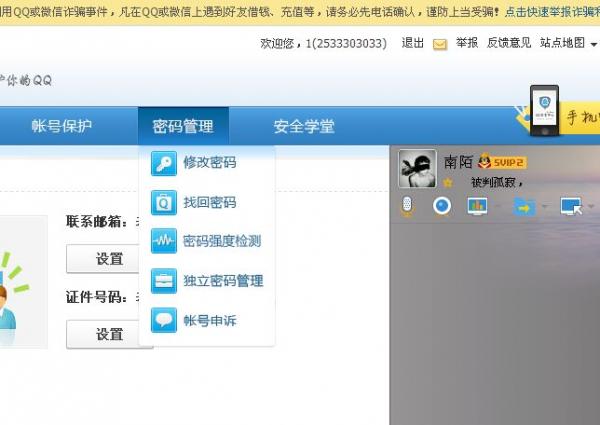The height and width of the screenshot is (425, 600).
Task: Click 点击快速举报诈骗 link in yellow banner
Action: [552, 12]
